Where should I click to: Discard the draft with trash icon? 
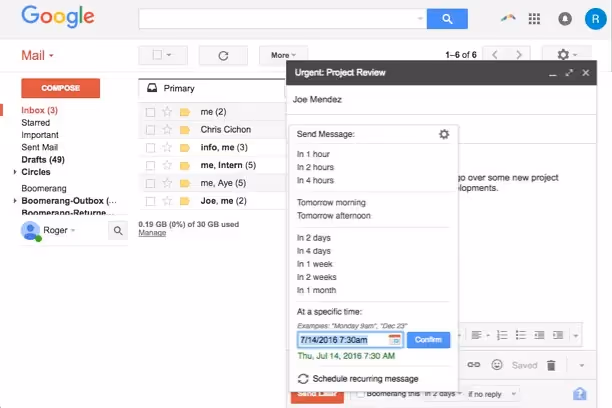click(x=551, y=365)
